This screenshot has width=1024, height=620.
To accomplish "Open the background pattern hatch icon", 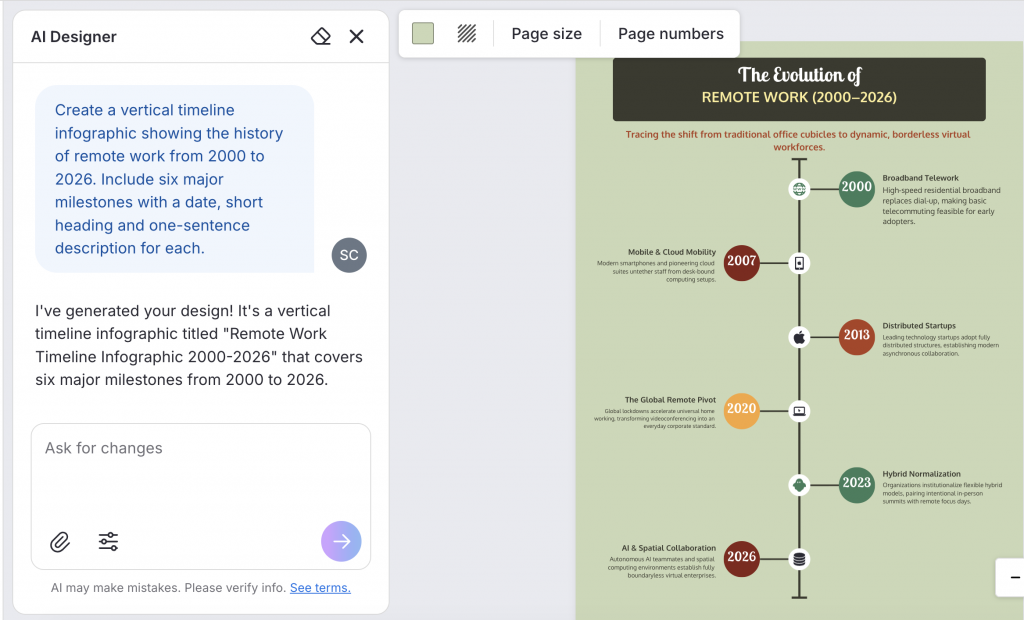I will pyautogui.click(x=466, y=33).
